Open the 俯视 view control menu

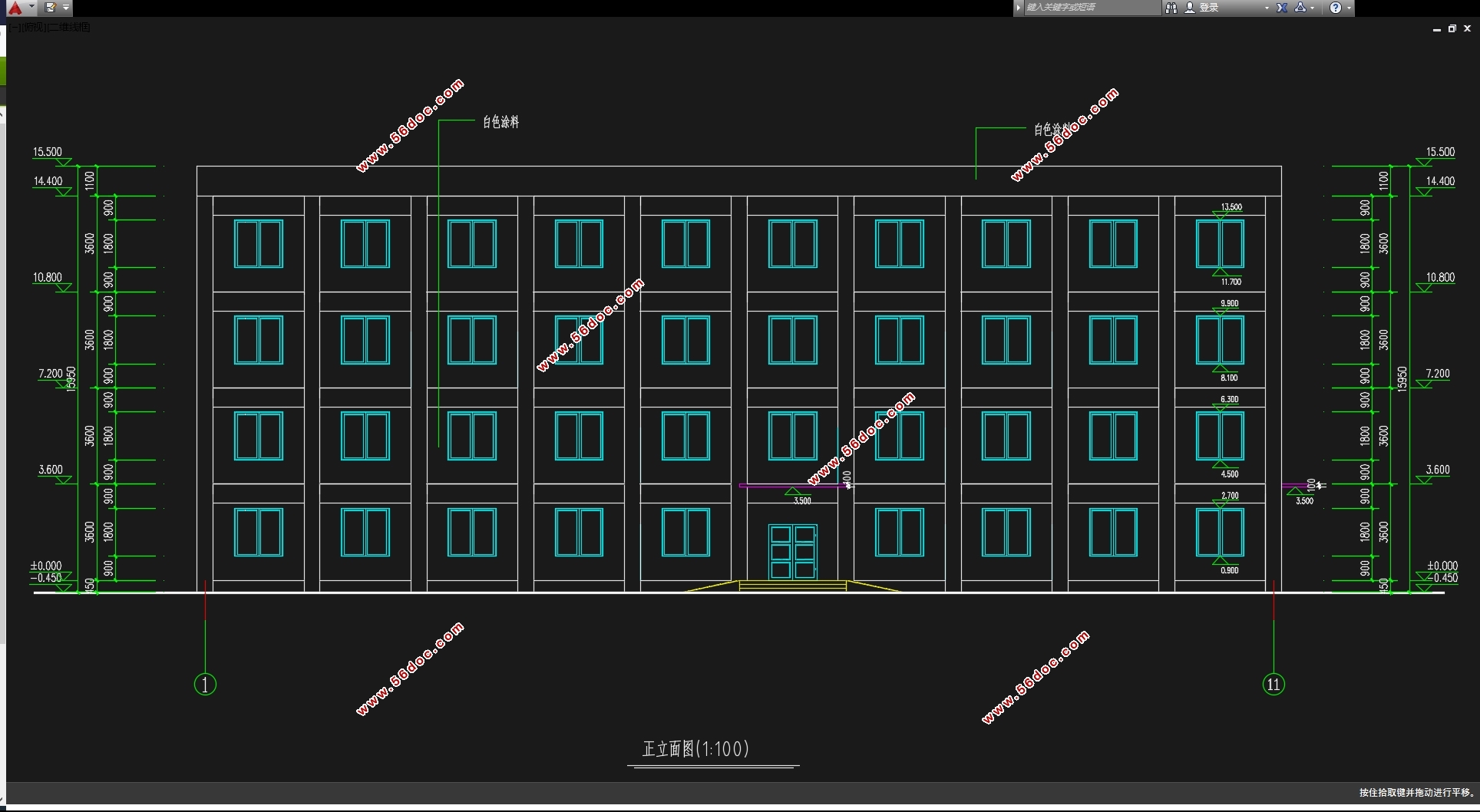click(x=34, y=28)
